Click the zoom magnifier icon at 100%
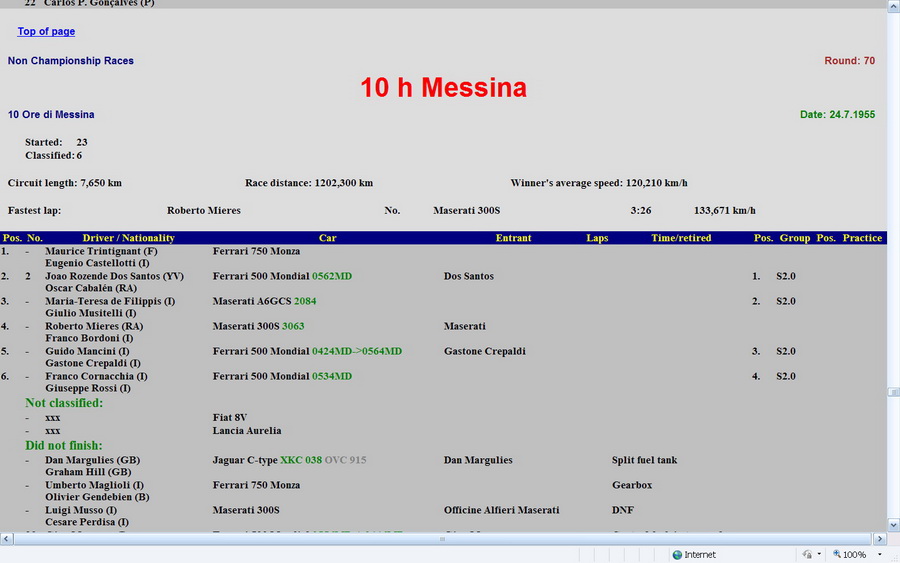 pyautogui.click(x=837, y=554)
